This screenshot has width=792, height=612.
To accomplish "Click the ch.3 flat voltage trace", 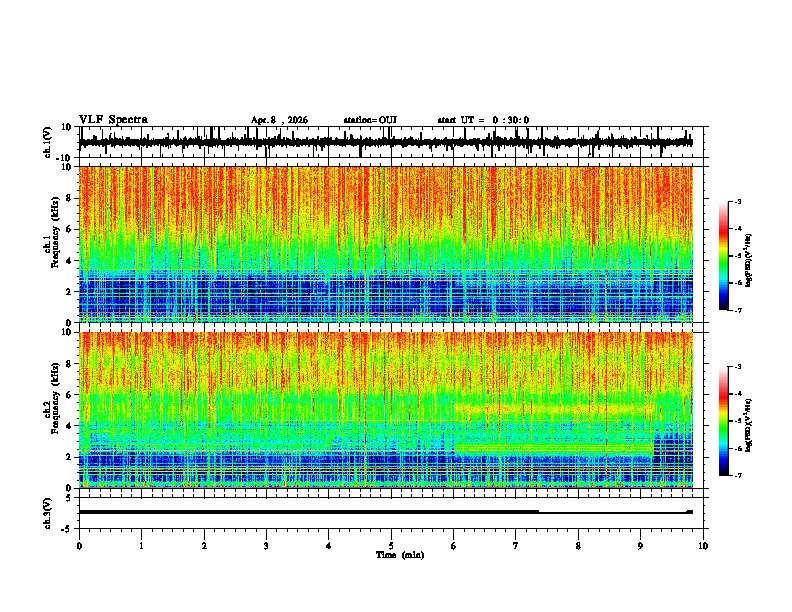I will point(386,512).
